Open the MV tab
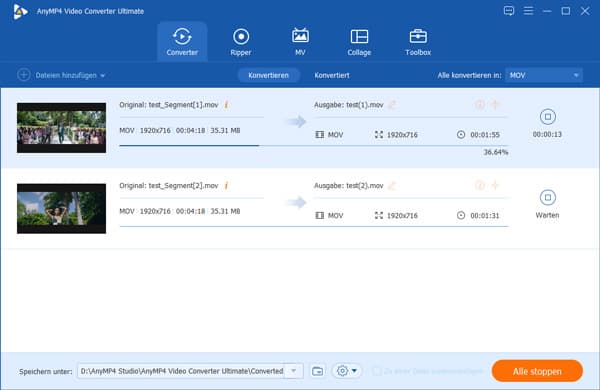The image size is (600, 390). pos(300,42)
